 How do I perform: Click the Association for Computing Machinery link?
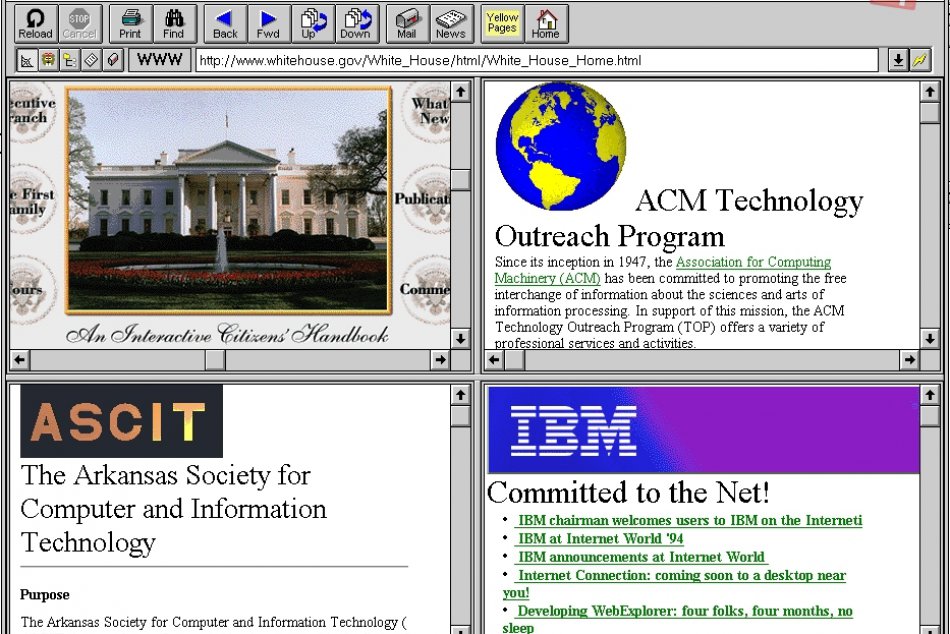click(x=662, y=270)
